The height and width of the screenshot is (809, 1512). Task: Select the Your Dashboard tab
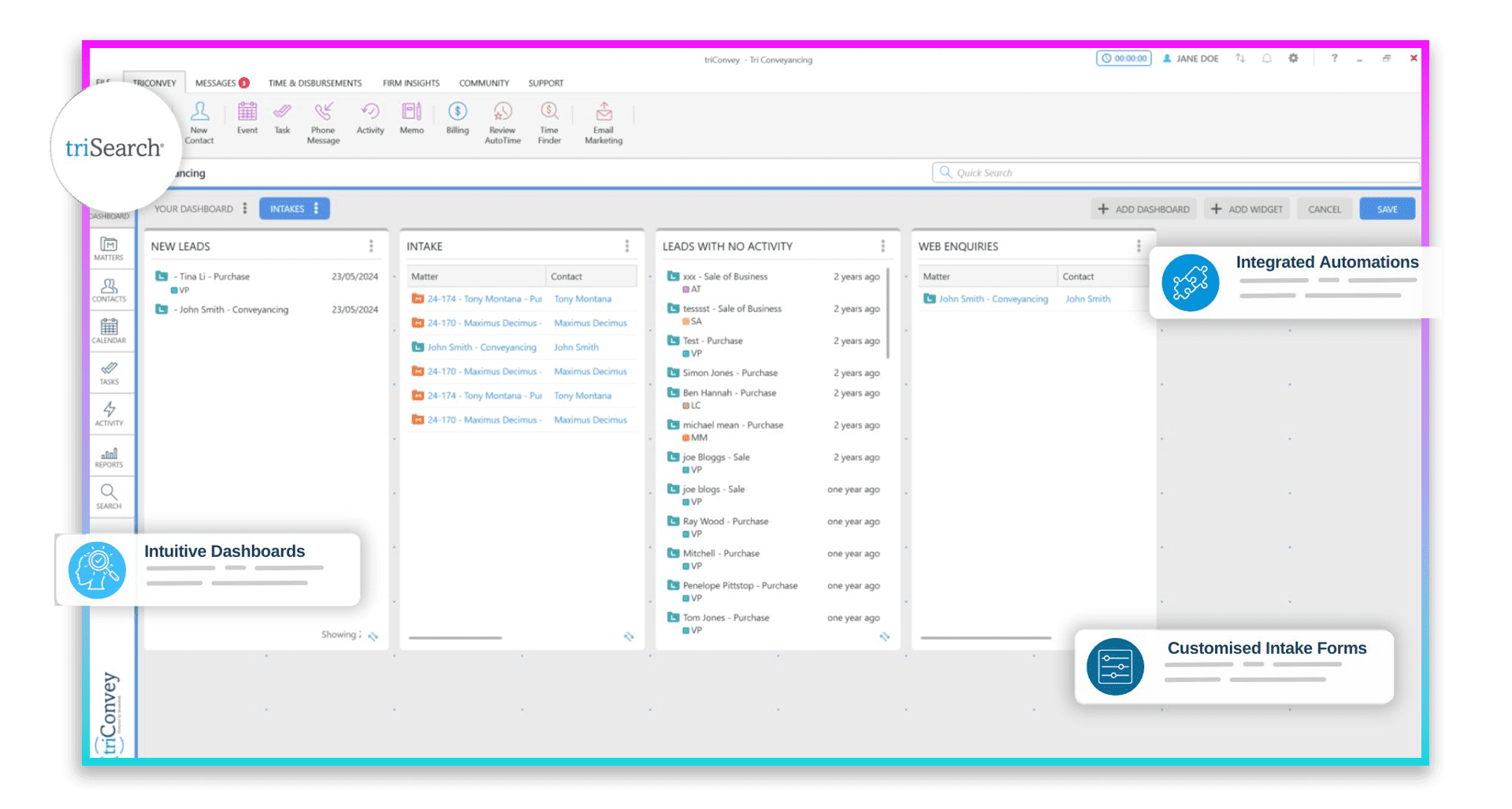coord(194,209)
